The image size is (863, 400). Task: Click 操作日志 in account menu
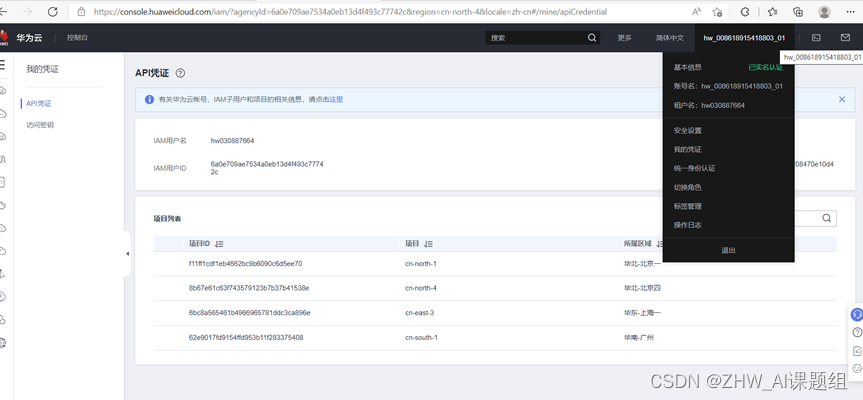[688, 225]
